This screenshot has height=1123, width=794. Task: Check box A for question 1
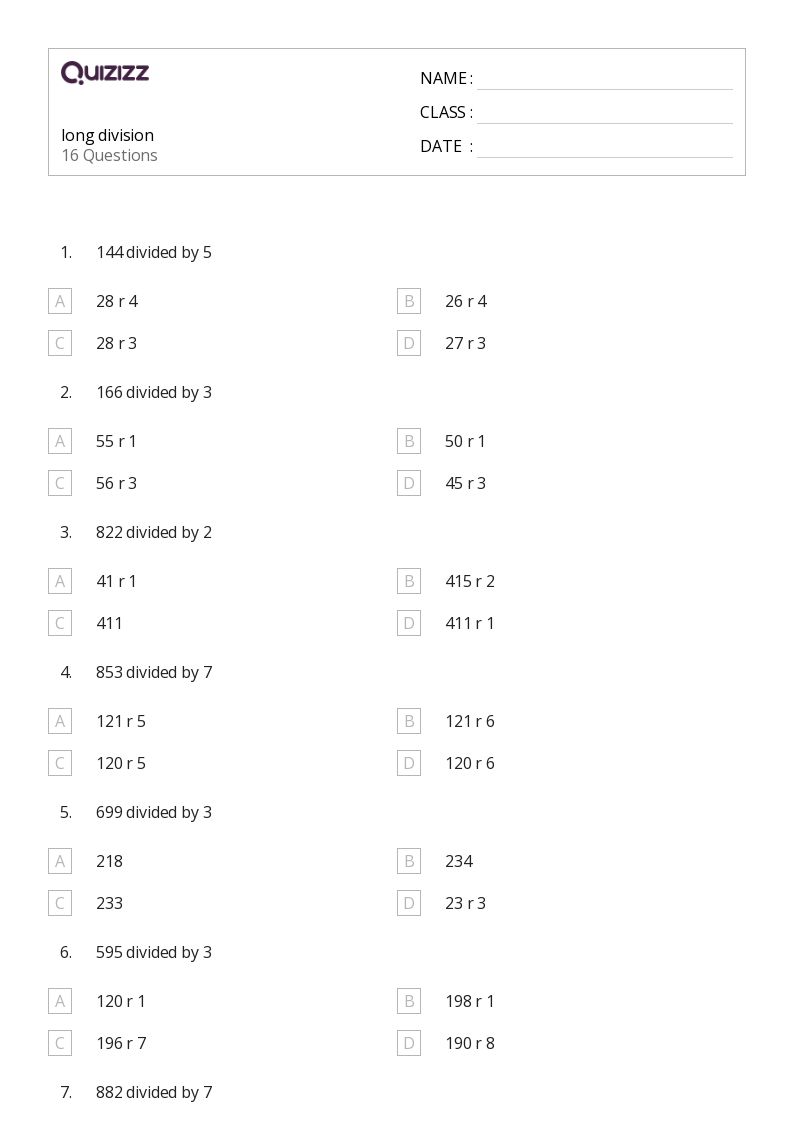(x=60, y=301)
